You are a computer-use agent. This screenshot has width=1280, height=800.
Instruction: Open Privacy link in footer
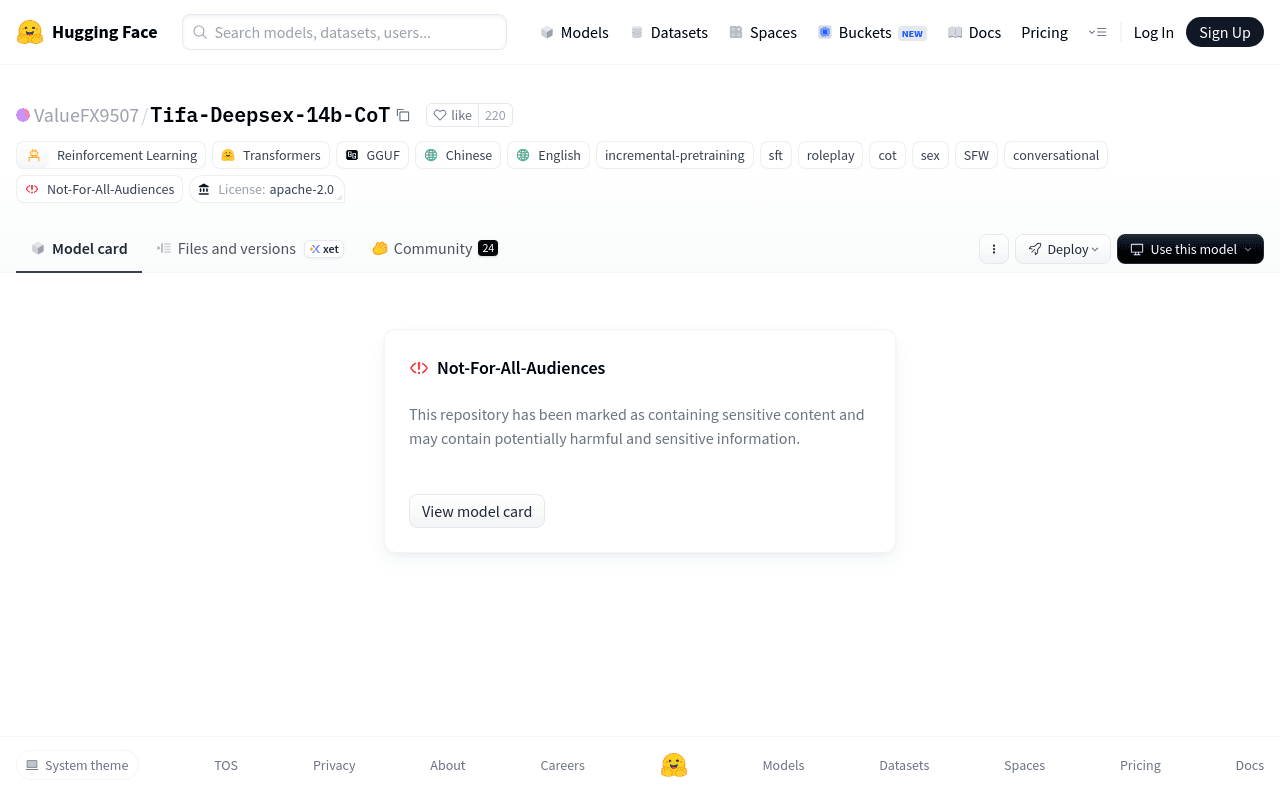(x=334, y=765)
